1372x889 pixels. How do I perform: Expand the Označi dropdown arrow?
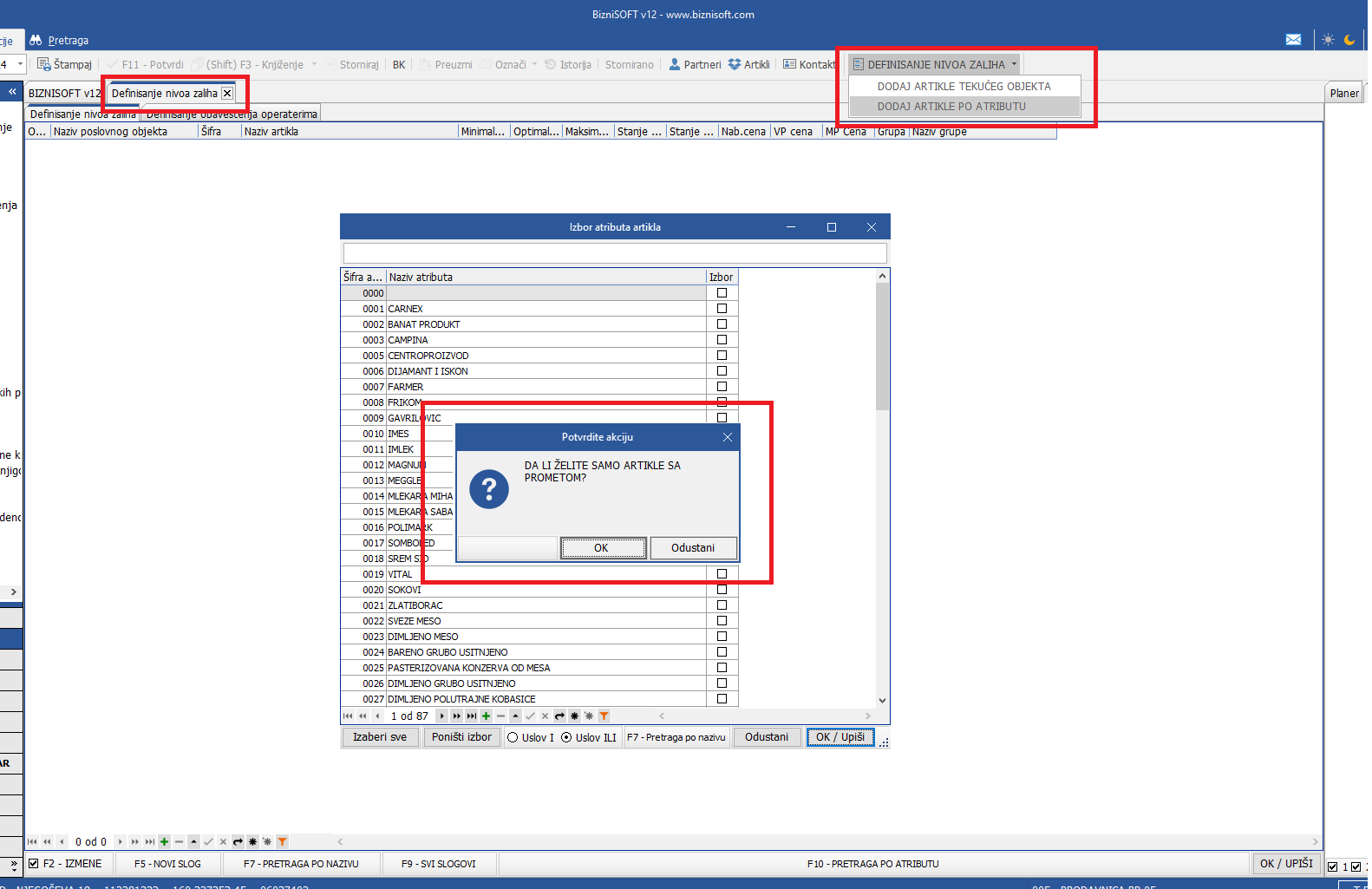(x=534, y=64)
